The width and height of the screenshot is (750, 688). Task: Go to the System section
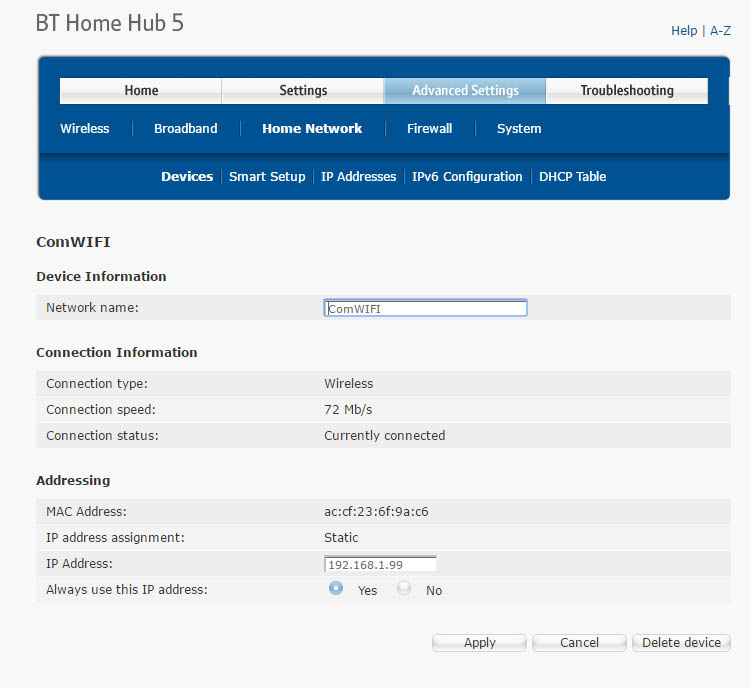pos(519,129)
